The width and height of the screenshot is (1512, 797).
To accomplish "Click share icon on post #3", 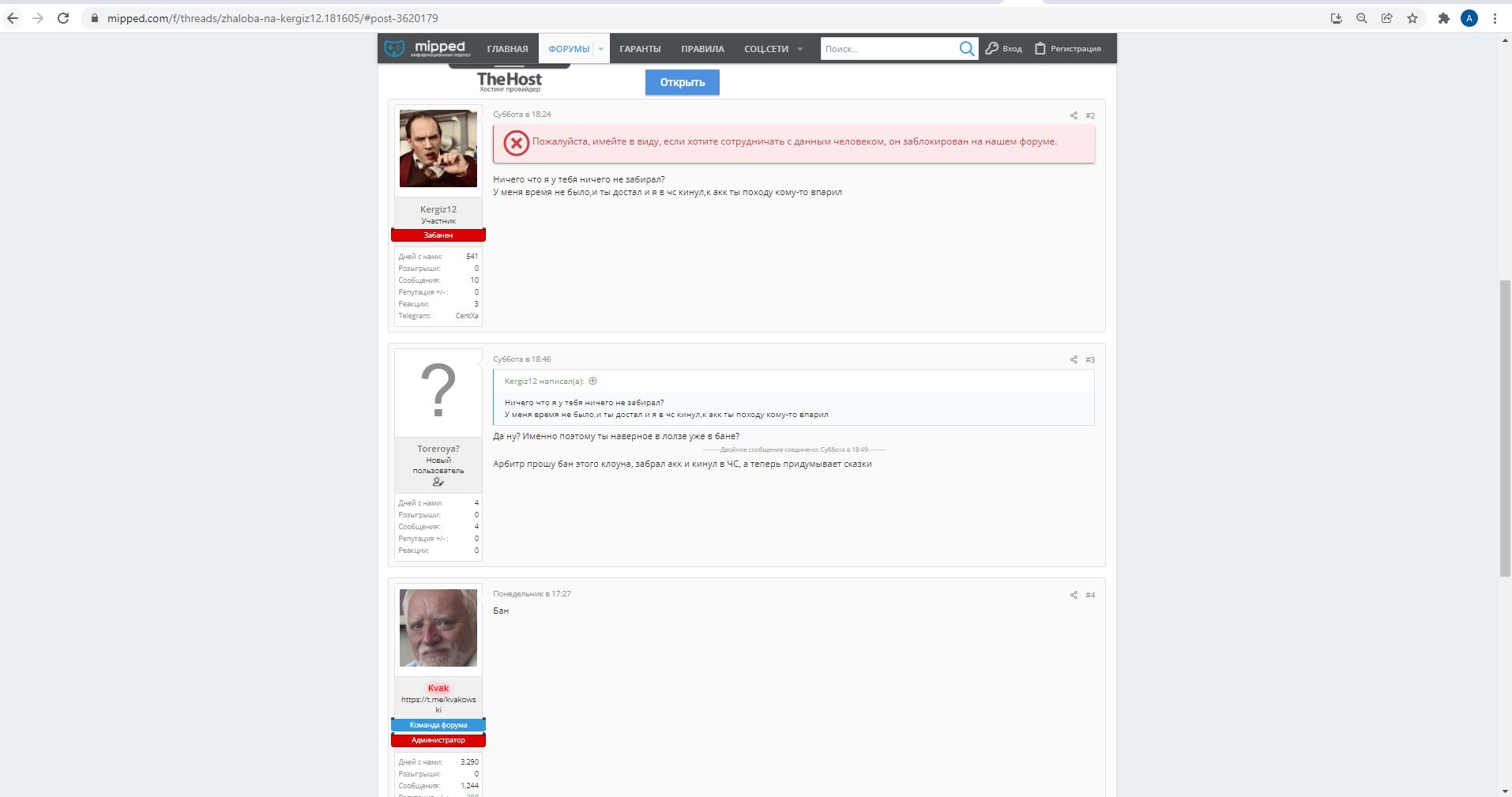I will tap(1074, 359).
